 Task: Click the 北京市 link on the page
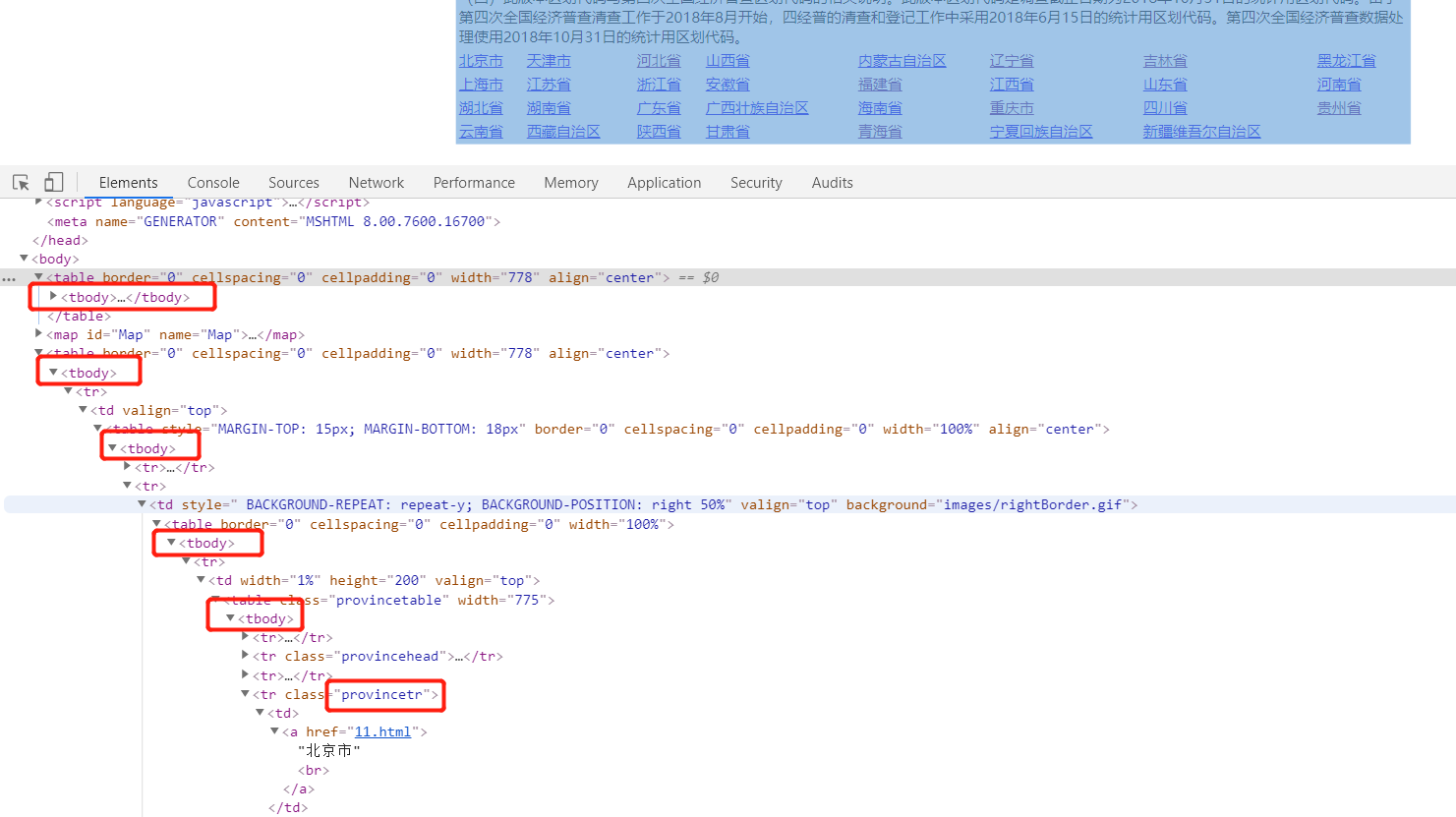(481, 61)
